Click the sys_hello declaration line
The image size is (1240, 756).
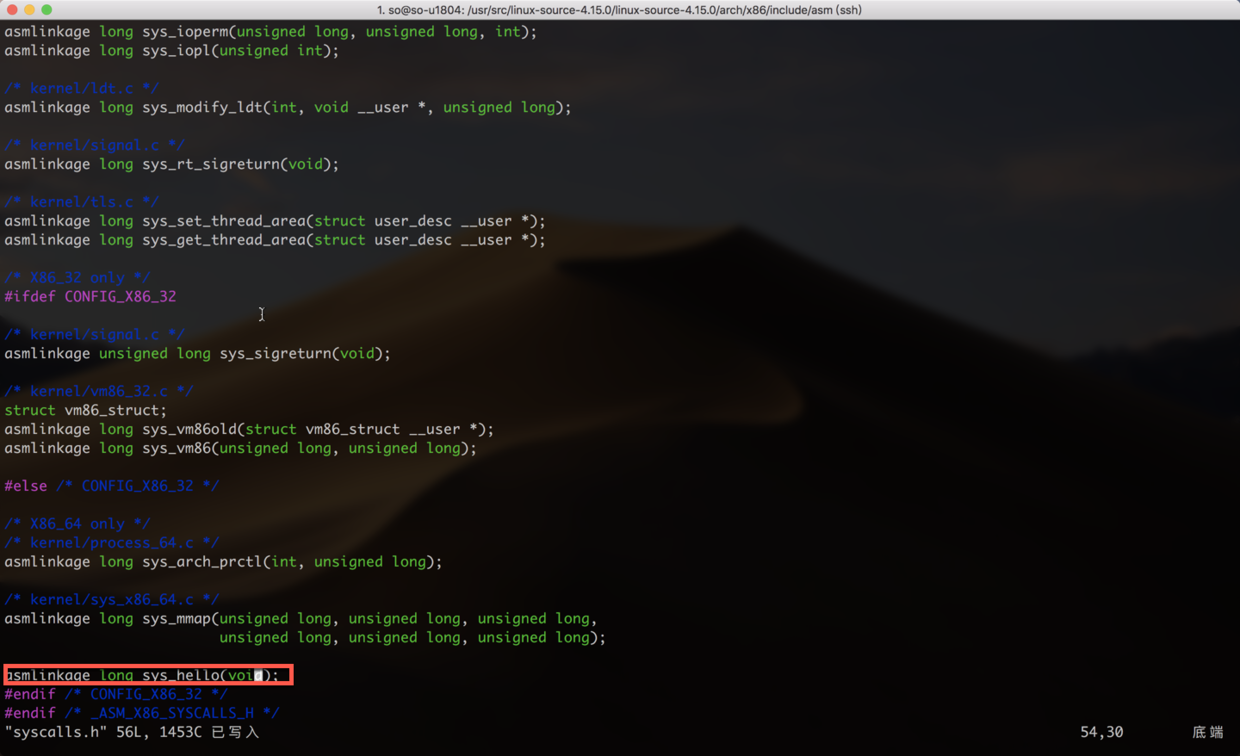(x=142, y=676)
